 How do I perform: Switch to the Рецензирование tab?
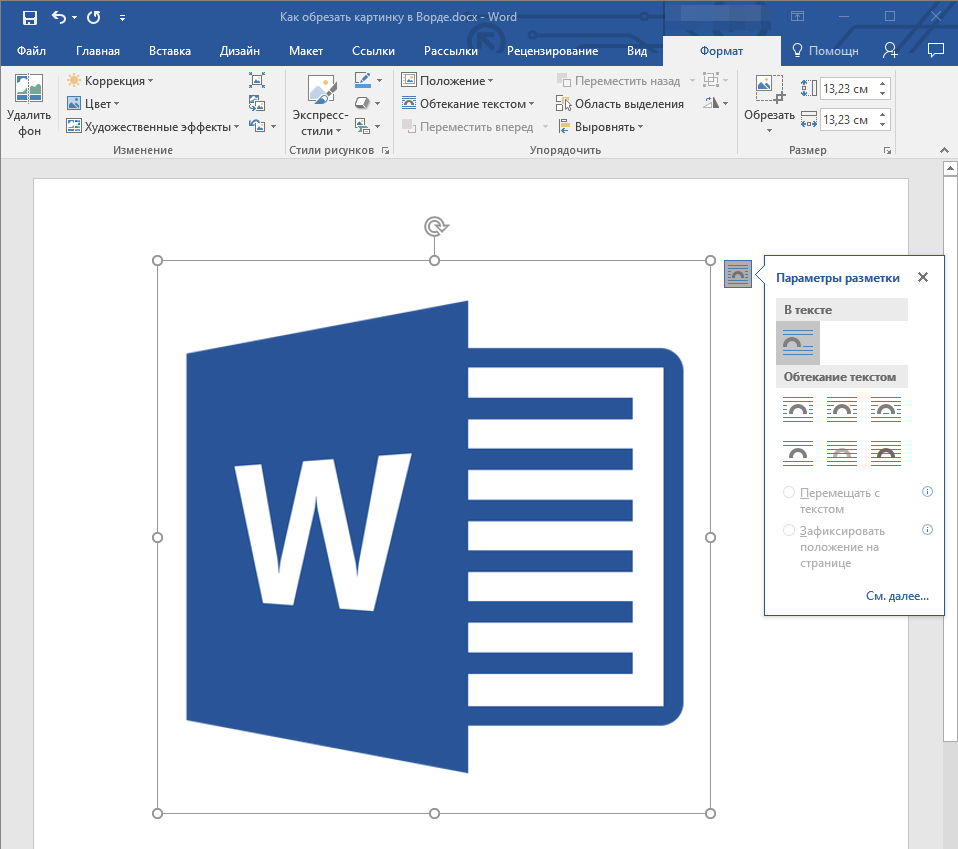tap(552, 51)
